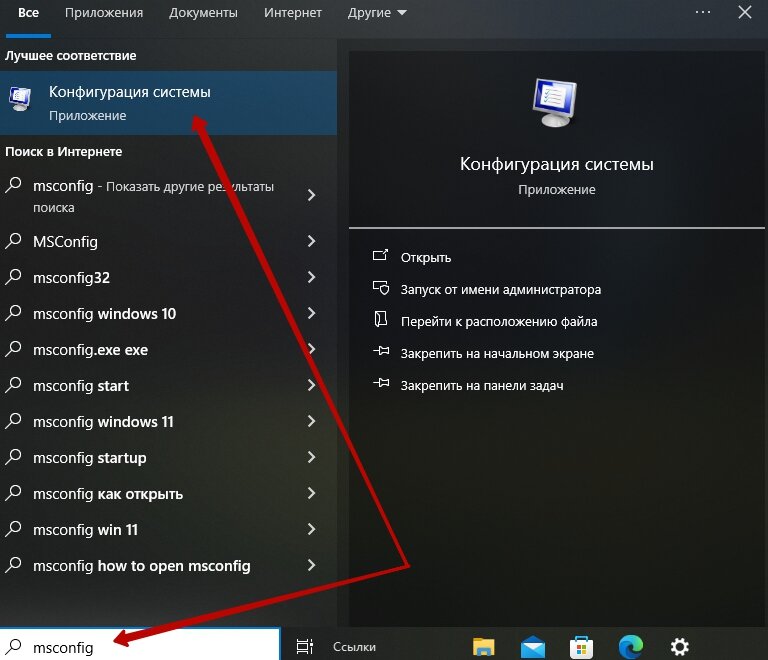768x660 pixels.
Task: Expand arrow next to msconfig startup
Action: 311,457
